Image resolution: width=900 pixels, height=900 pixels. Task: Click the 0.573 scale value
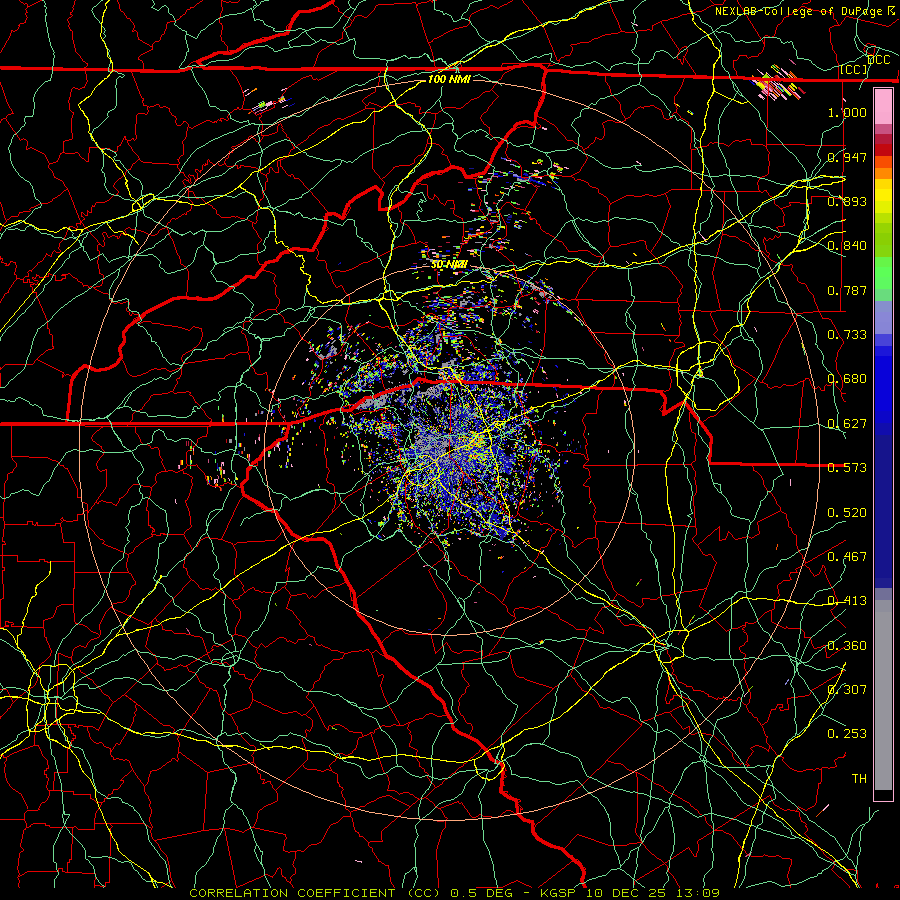click(847, 468)
